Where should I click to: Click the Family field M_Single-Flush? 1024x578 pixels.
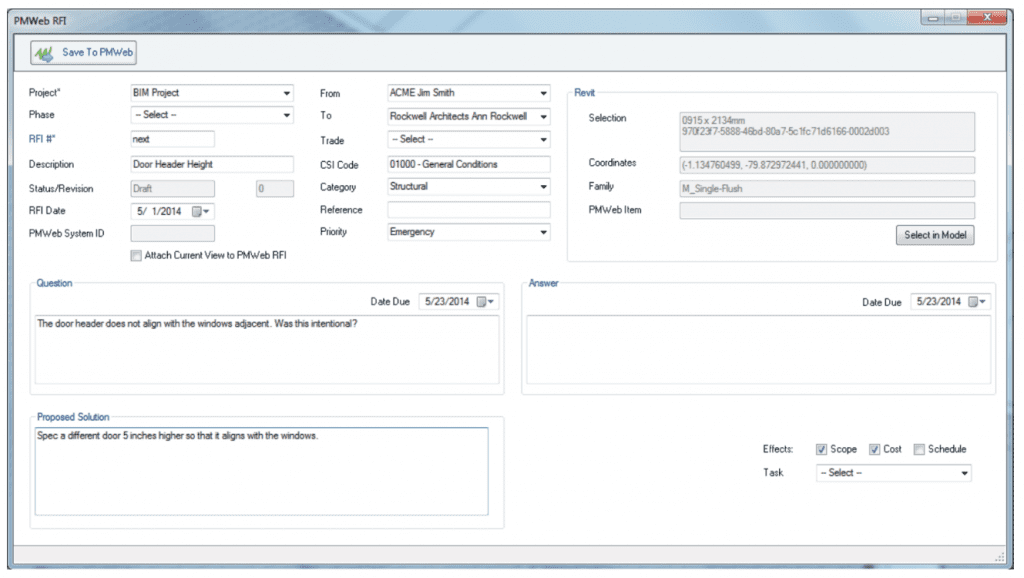pyautogui.click(x=827, y=189)
